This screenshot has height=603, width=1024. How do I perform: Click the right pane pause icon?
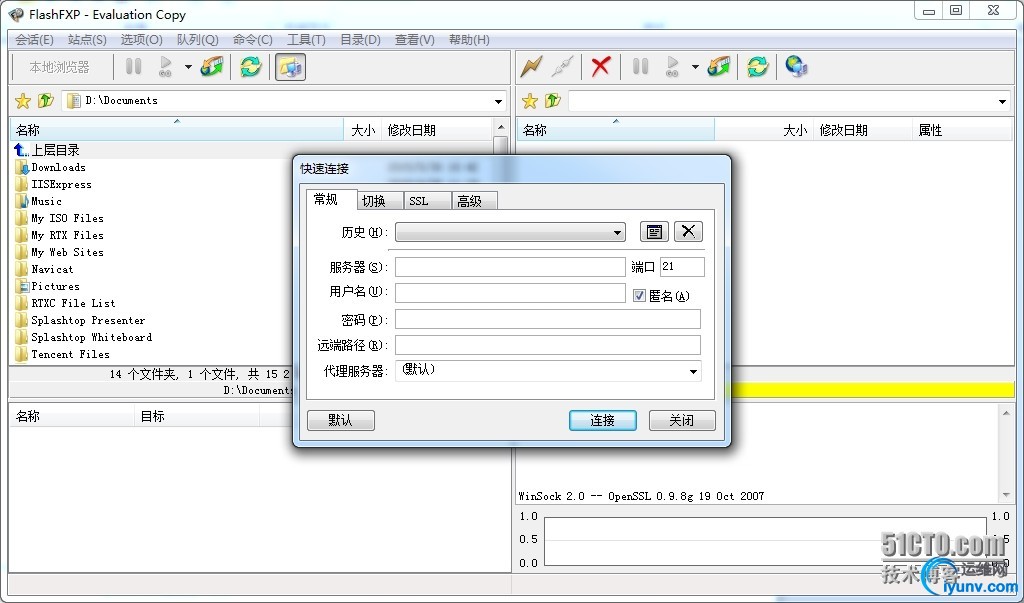[641, 67]
